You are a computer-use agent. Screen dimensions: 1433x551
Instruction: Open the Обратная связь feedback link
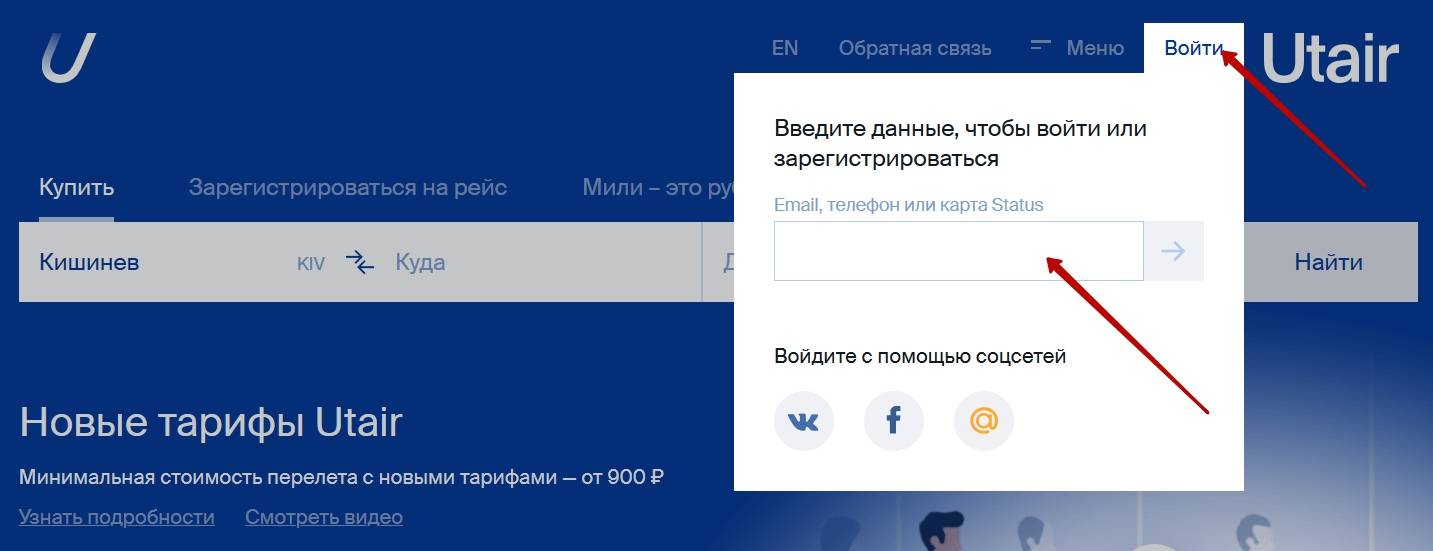point(914,48)
